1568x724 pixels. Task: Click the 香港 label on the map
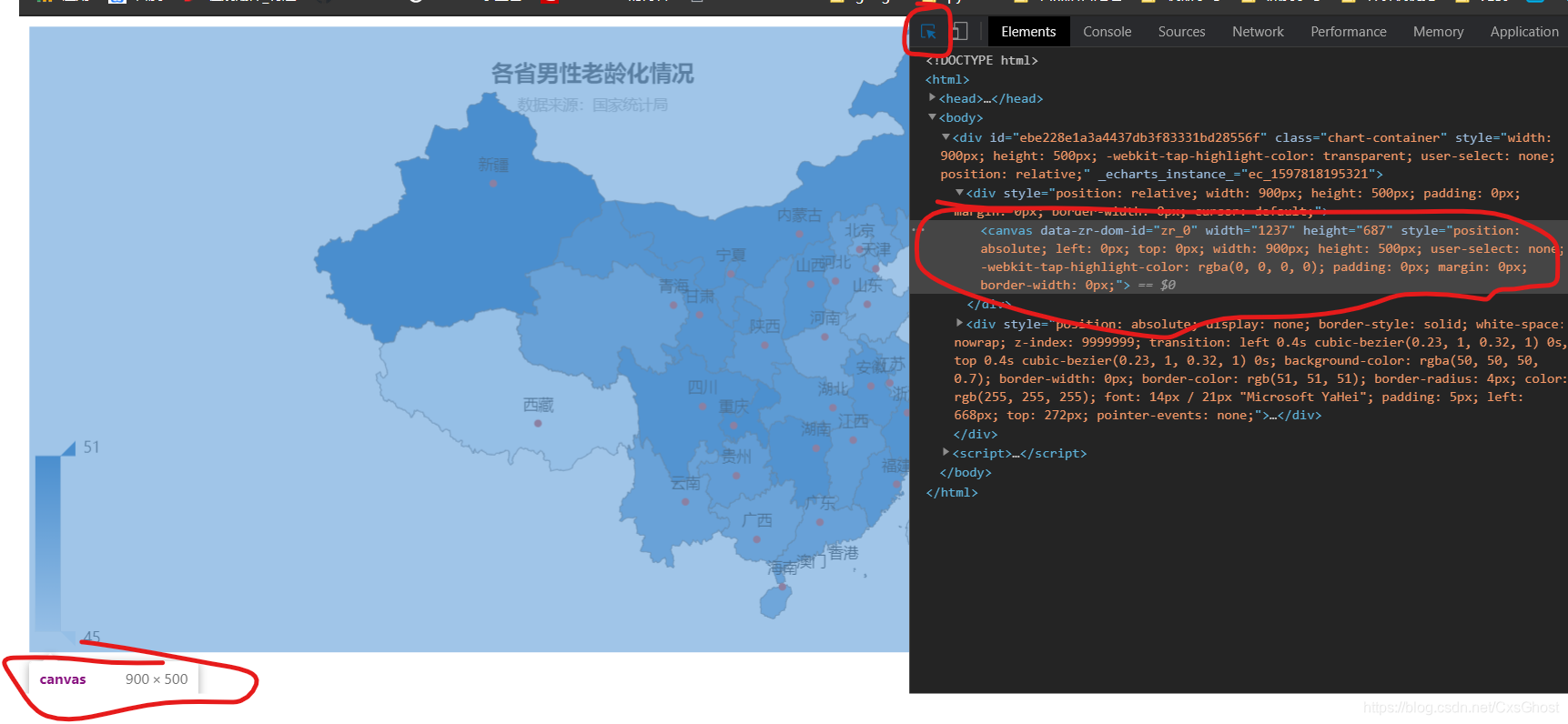click(x=844, y=552)
